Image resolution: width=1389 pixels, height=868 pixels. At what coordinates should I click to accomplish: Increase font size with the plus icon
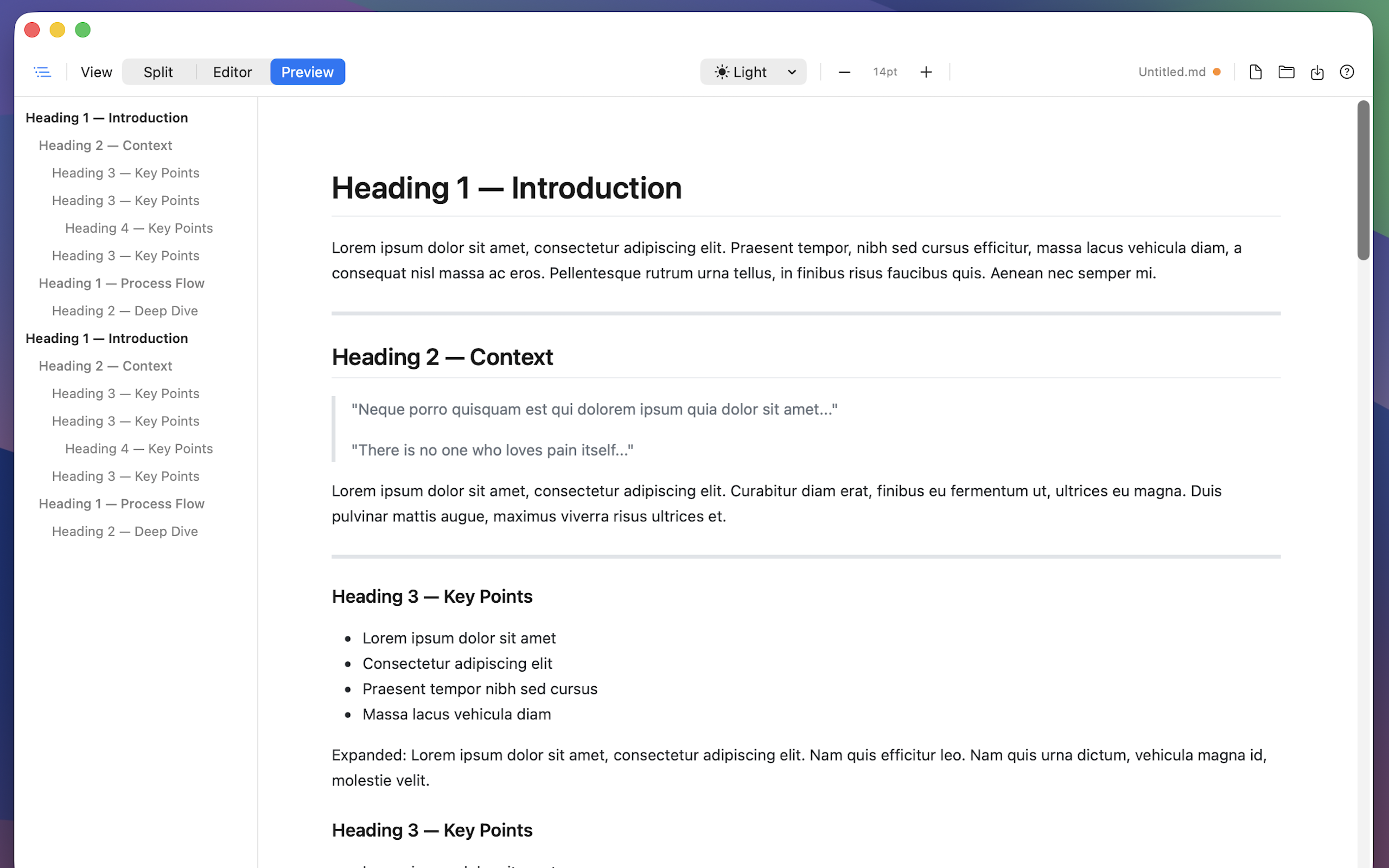click(926, 71)
